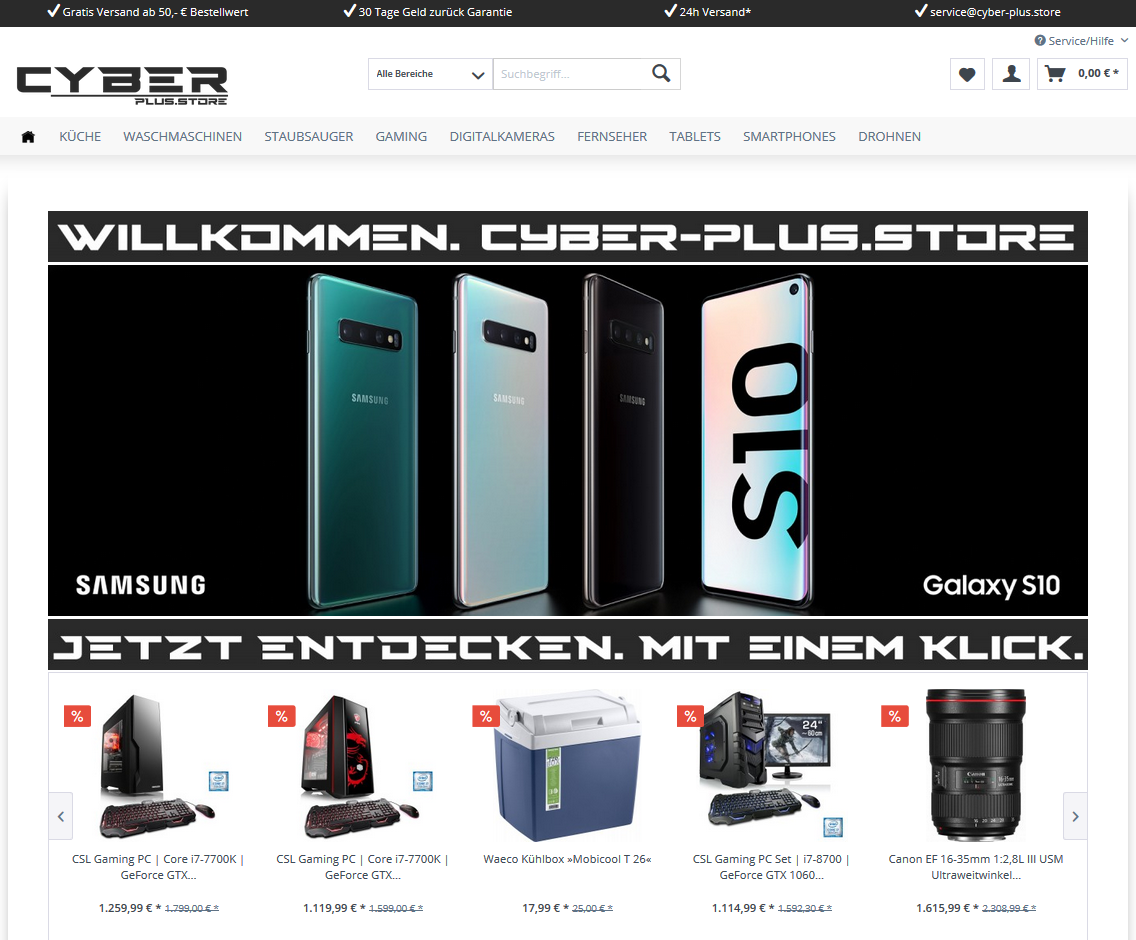Show previous products with the left slider arrow
This screenshot has width=1136, height=940.
tap(61, 816)
